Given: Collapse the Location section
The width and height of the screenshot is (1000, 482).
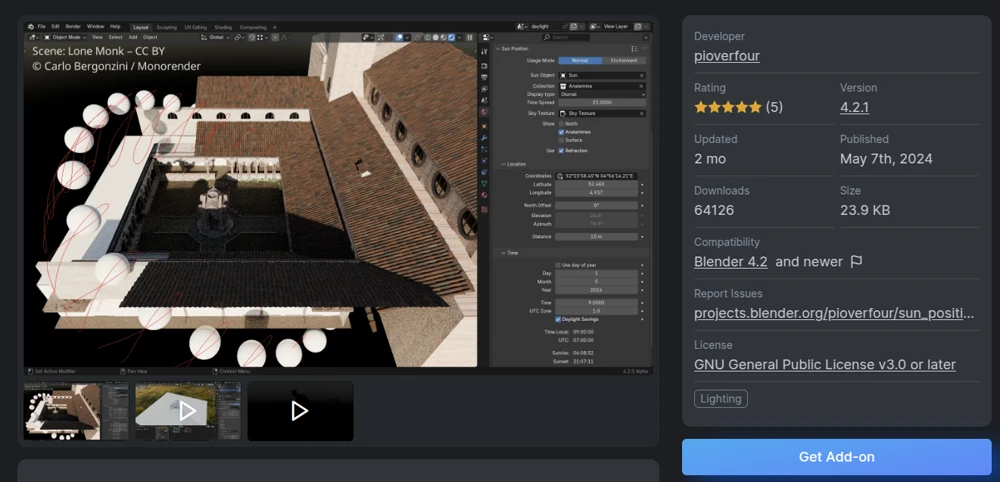Looking at the screenshot, I should click(503, 164).
